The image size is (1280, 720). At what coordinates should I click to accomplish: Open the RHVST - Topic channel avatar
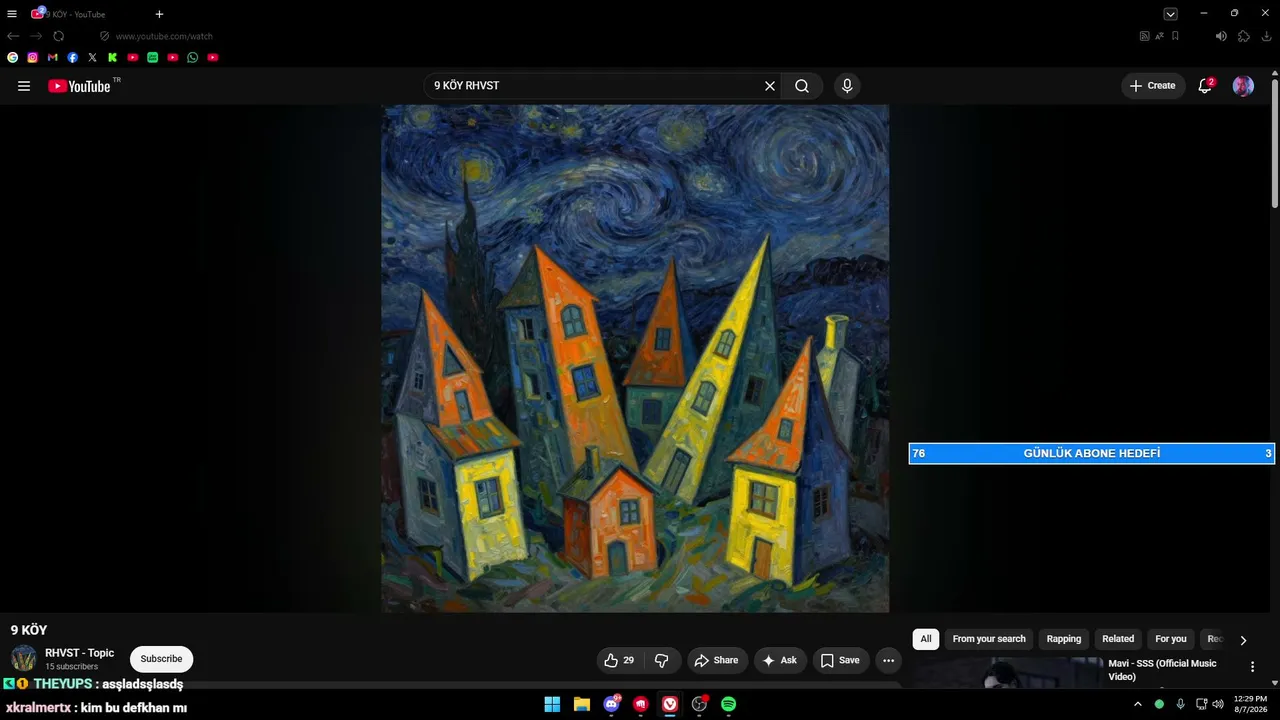point(24,659)
